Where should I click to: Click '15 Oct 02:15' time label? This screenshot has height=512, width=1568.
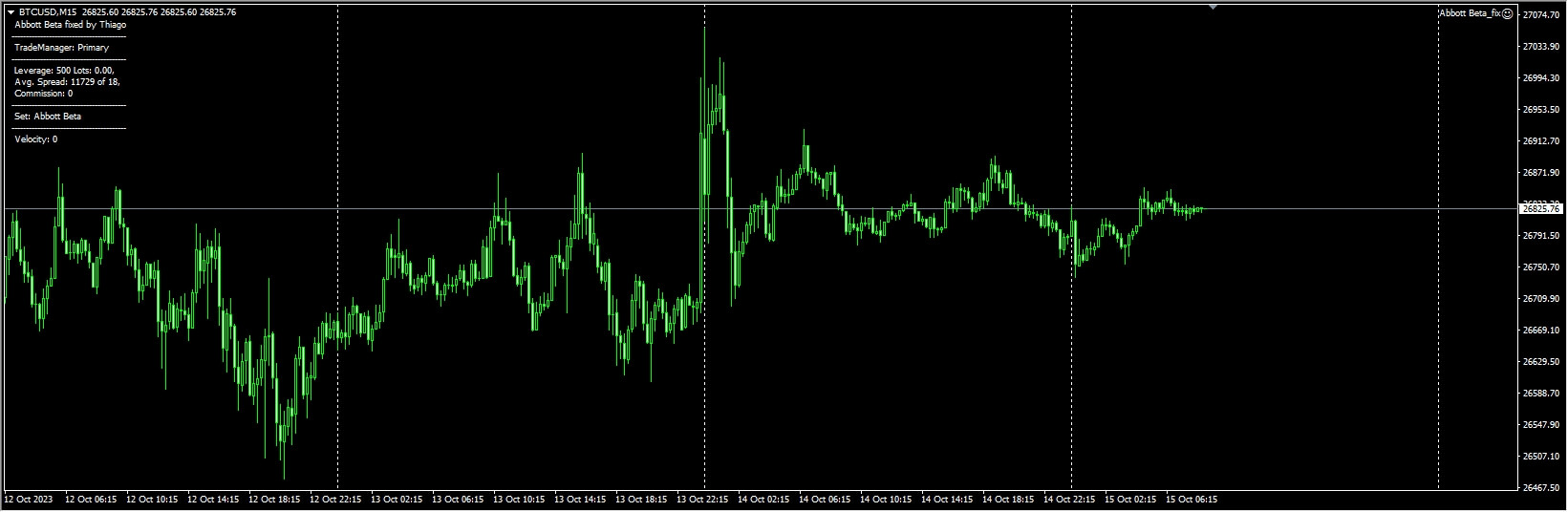[x=1130, y=499]
